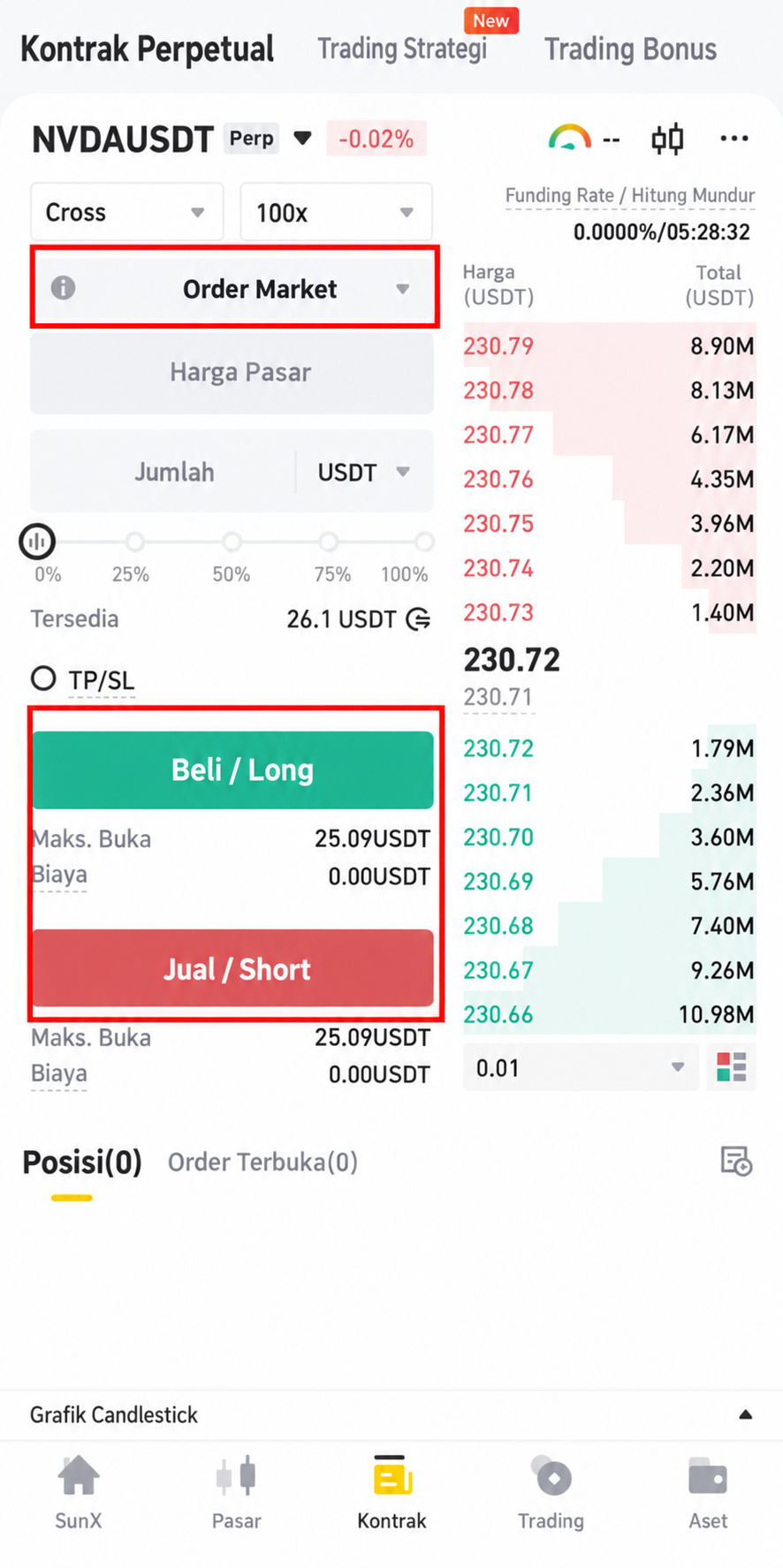783x1568 pixels.
Task: Tap the Beli / Long button
Action: [x=233, y=769]
